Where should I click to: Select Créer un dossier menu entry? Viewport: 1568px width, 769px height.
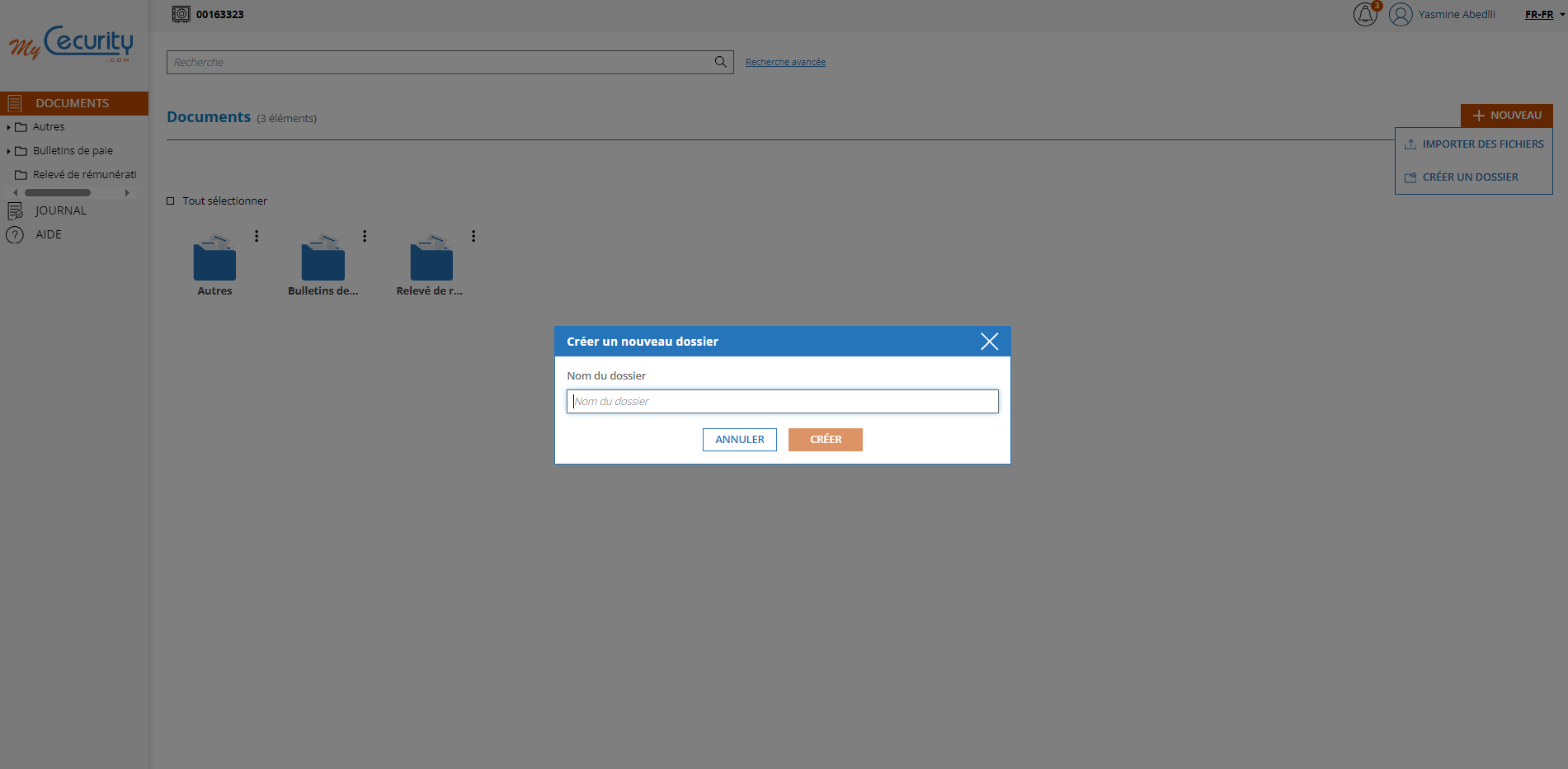coord(1470,177)
